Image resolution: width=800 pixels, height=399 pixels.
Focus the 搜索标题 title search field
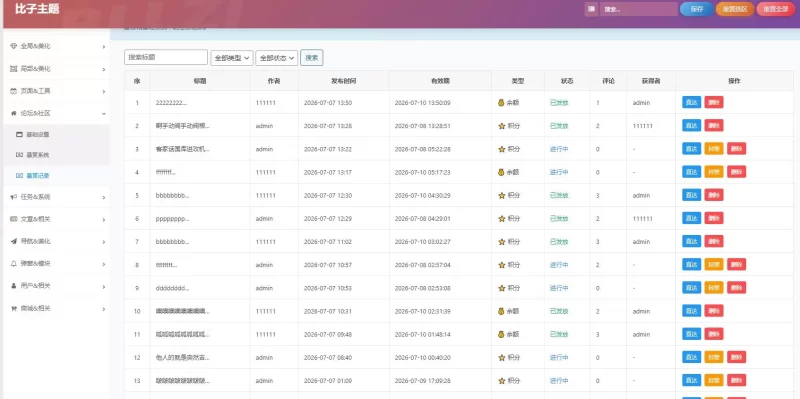pyautogui.click(x=166, y=57)
